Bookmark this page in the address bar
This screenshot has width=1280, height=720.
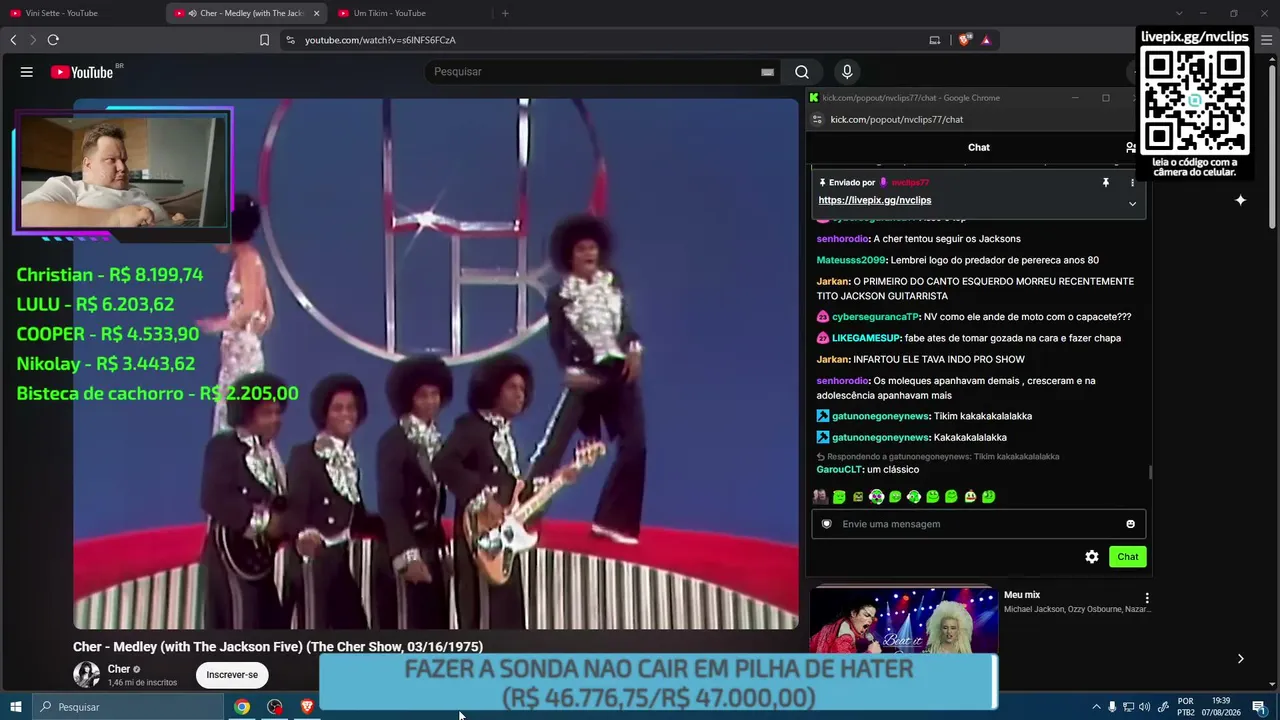[x=264, y=40]
